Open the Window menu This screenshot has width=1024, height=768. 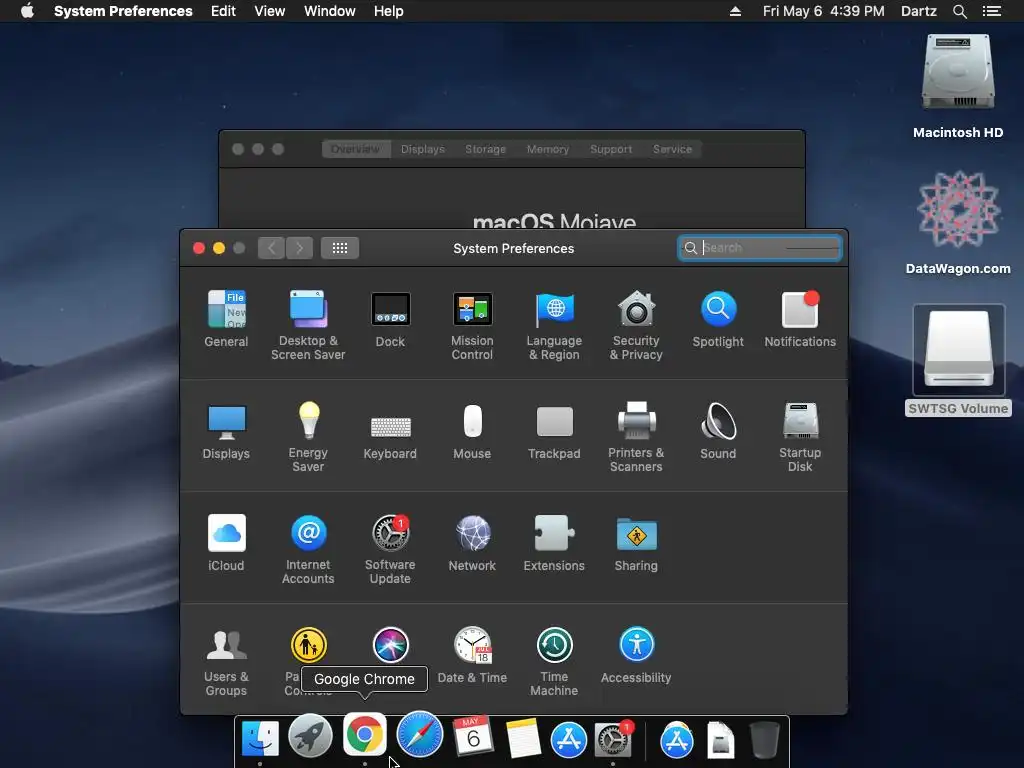point(330,11)
